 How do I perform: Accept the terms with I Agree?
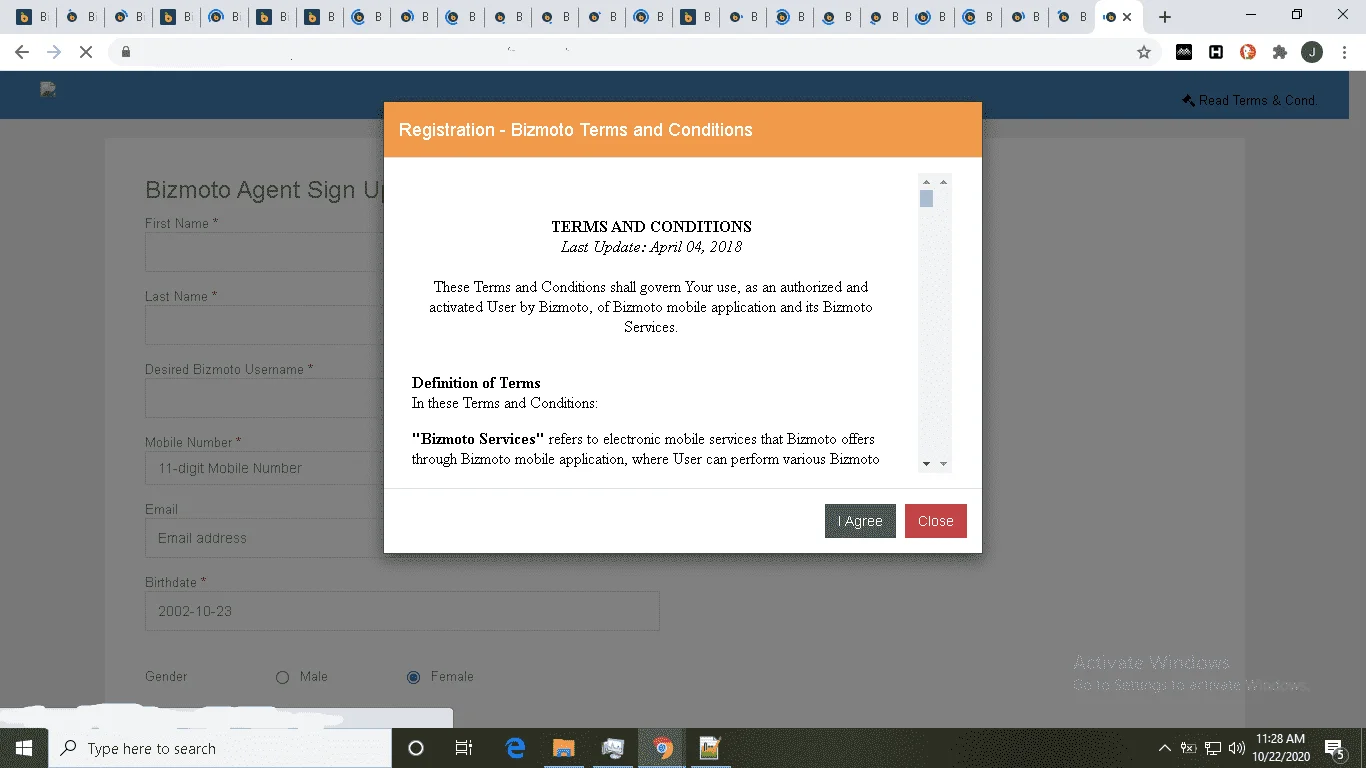[860, 521]
